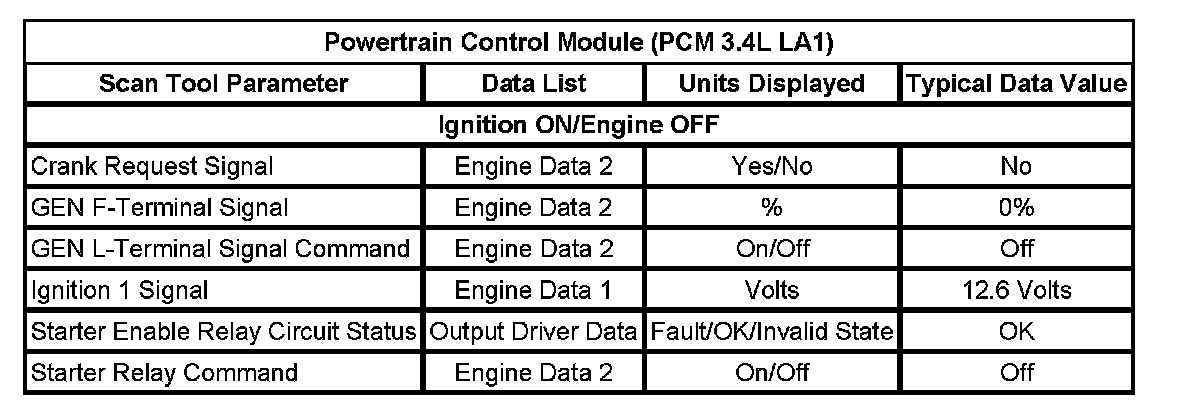The height and width of the screenshot is (414, 1184).
Task: Click the Crank Request Signal parameter cell
Action: pyautogui.click(x=151, y=167)
